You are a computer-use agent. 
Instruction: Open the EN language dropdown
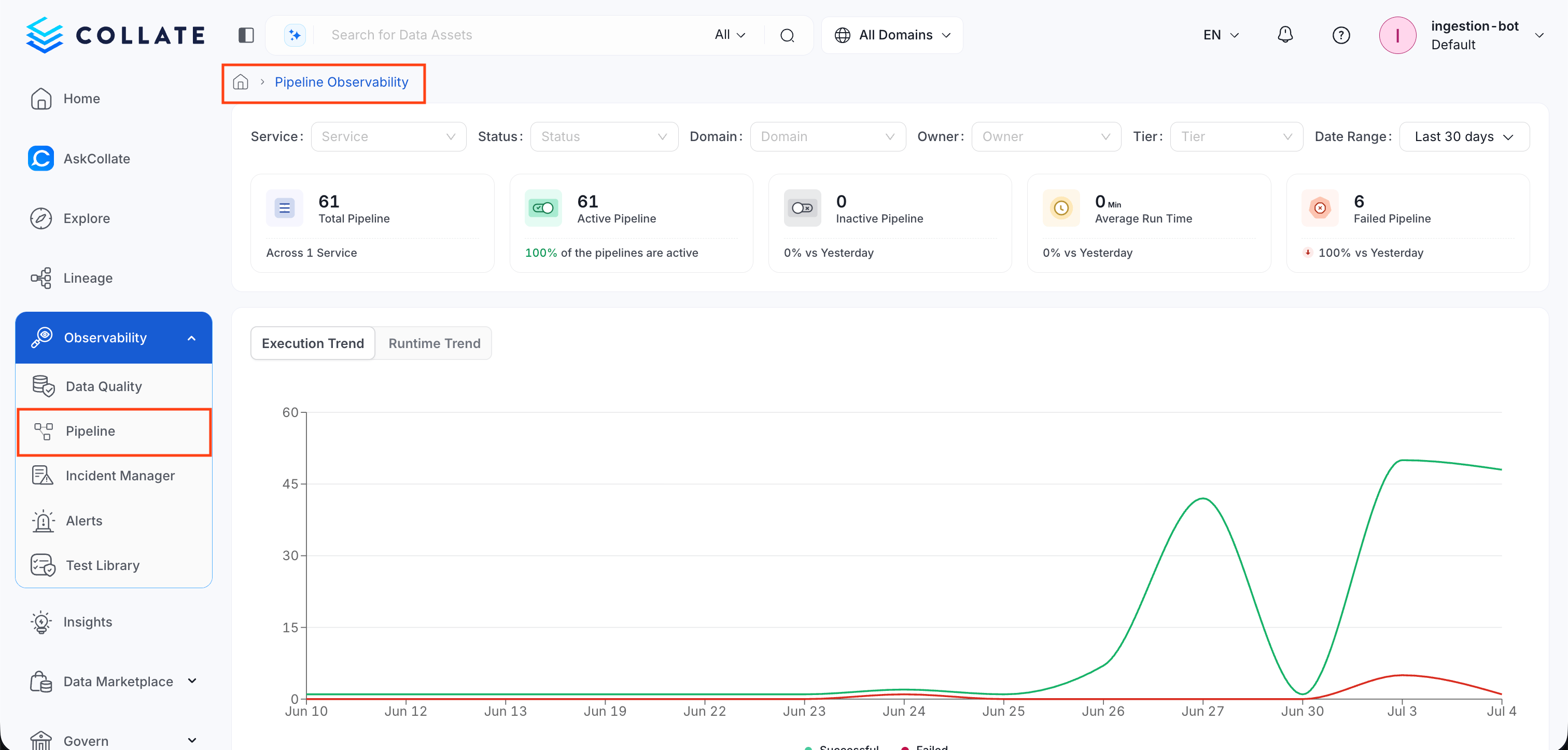pyautogui.click(x=1221, y=35)
